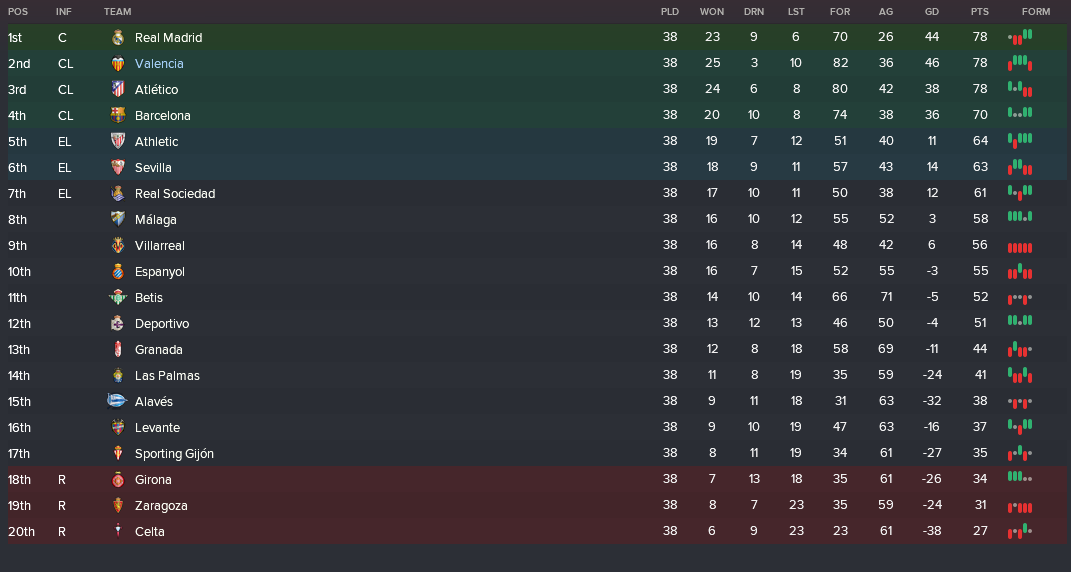Sort by the WON column header
The image size is (1071, 572).
pyautogui.click(x=712, y=12)
